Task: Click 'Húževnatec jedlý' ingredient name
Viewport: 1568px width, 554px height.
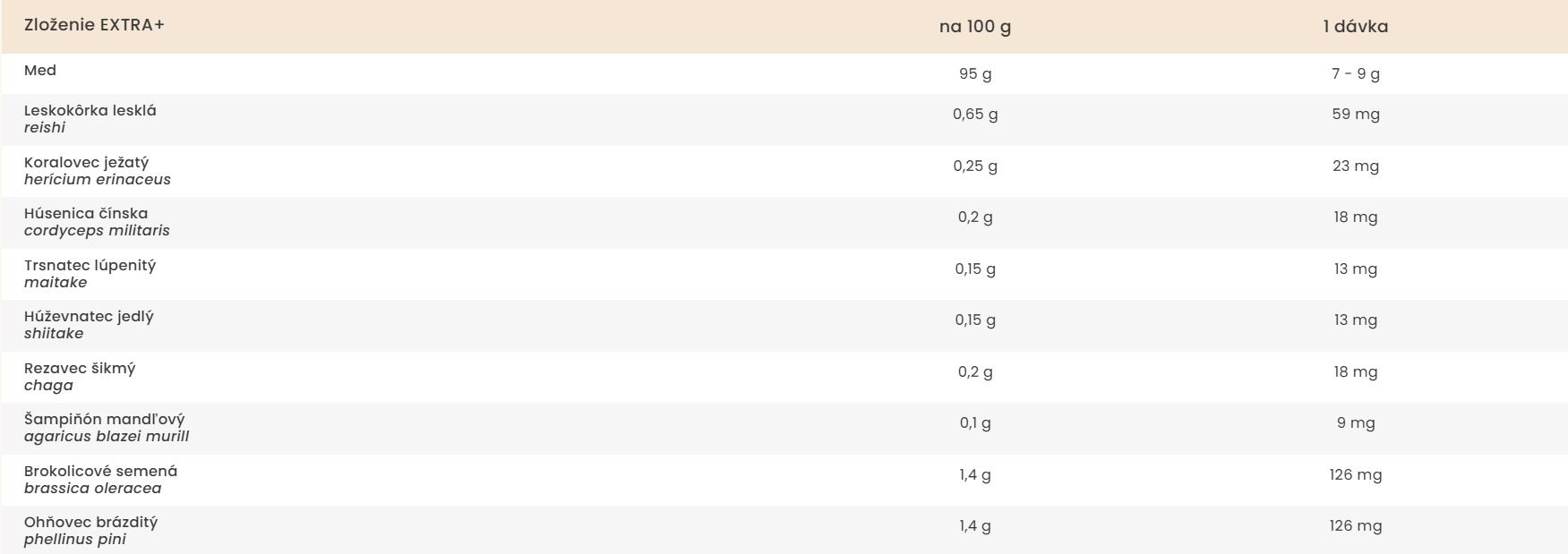Action: (x=89, y=317)
